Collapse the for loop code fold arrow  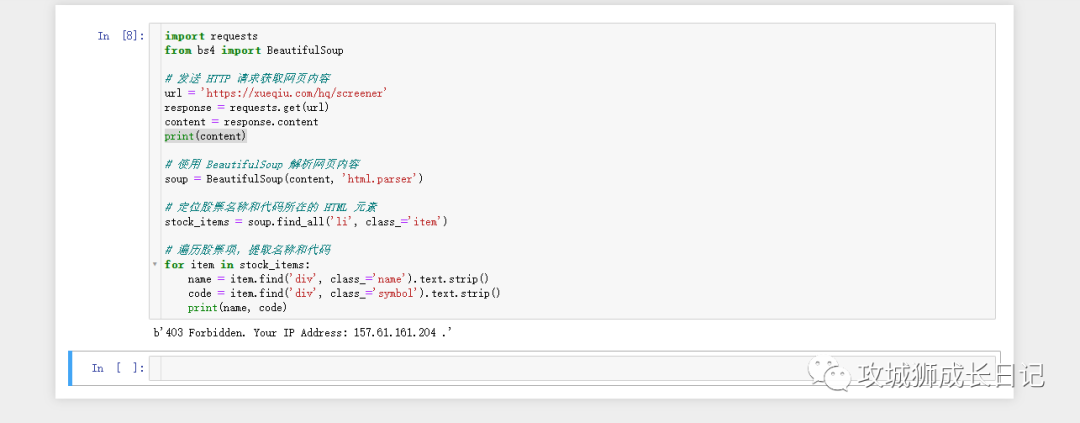tap(154, 265)
